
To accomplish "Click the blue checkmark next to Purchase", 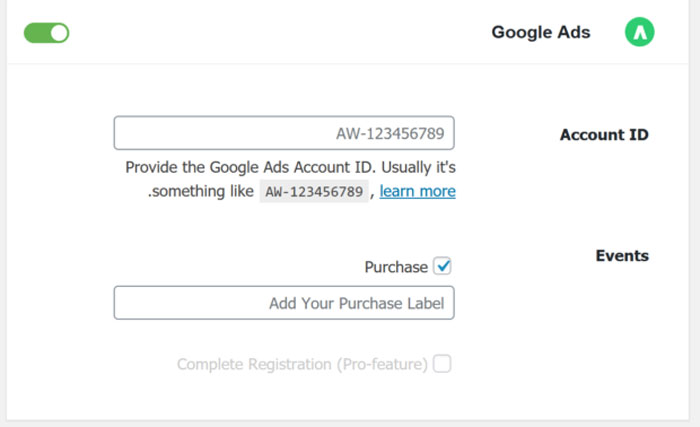I will click(x=443, y=266).
